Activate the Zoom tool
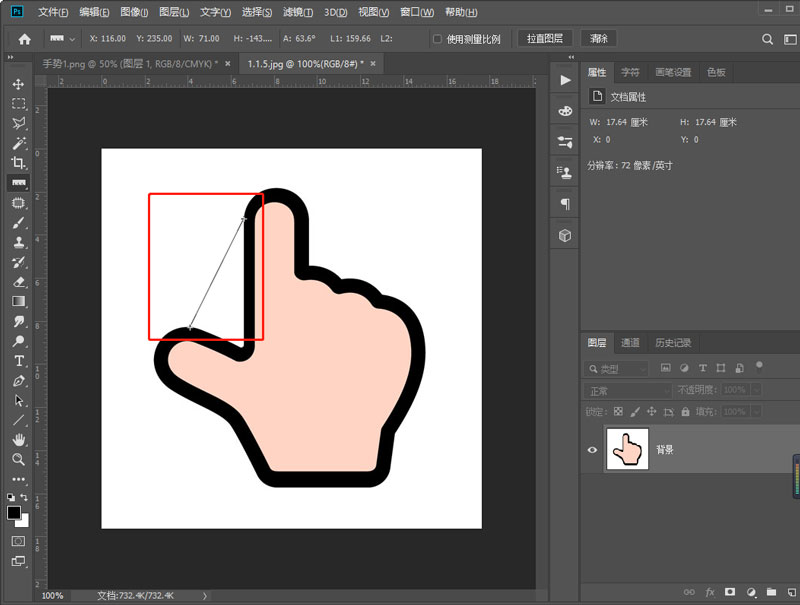800x605 pixels. click(18, 459)
